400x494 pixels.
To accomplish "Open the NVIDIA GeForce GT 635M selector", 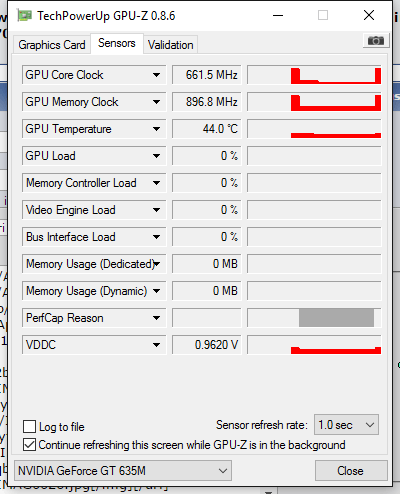I will tap(123, 471).
